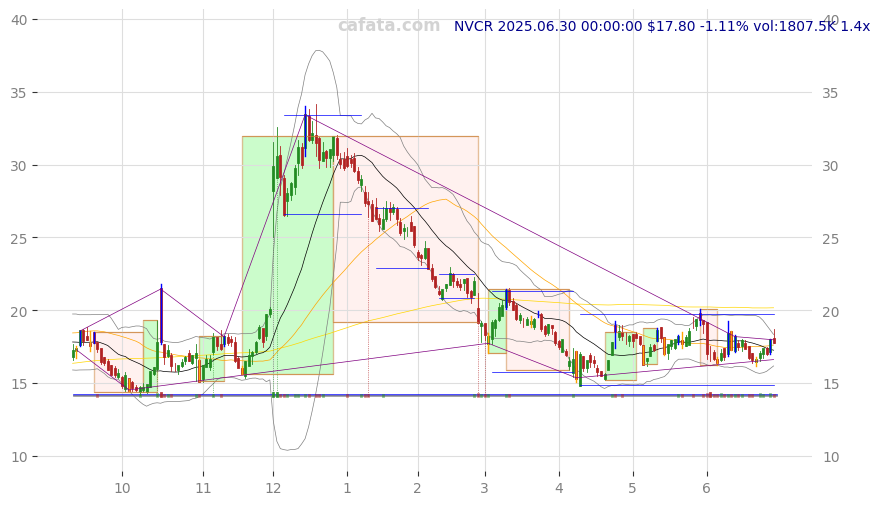Click right y-axis price label 35
880x505 pixels.
click(x=831, y=93)
